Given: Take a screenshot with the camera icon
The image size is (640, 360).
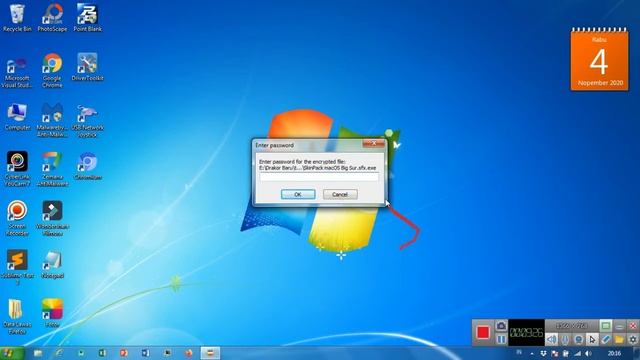Looking at the screenshot, I should click(x=501, y=326).
